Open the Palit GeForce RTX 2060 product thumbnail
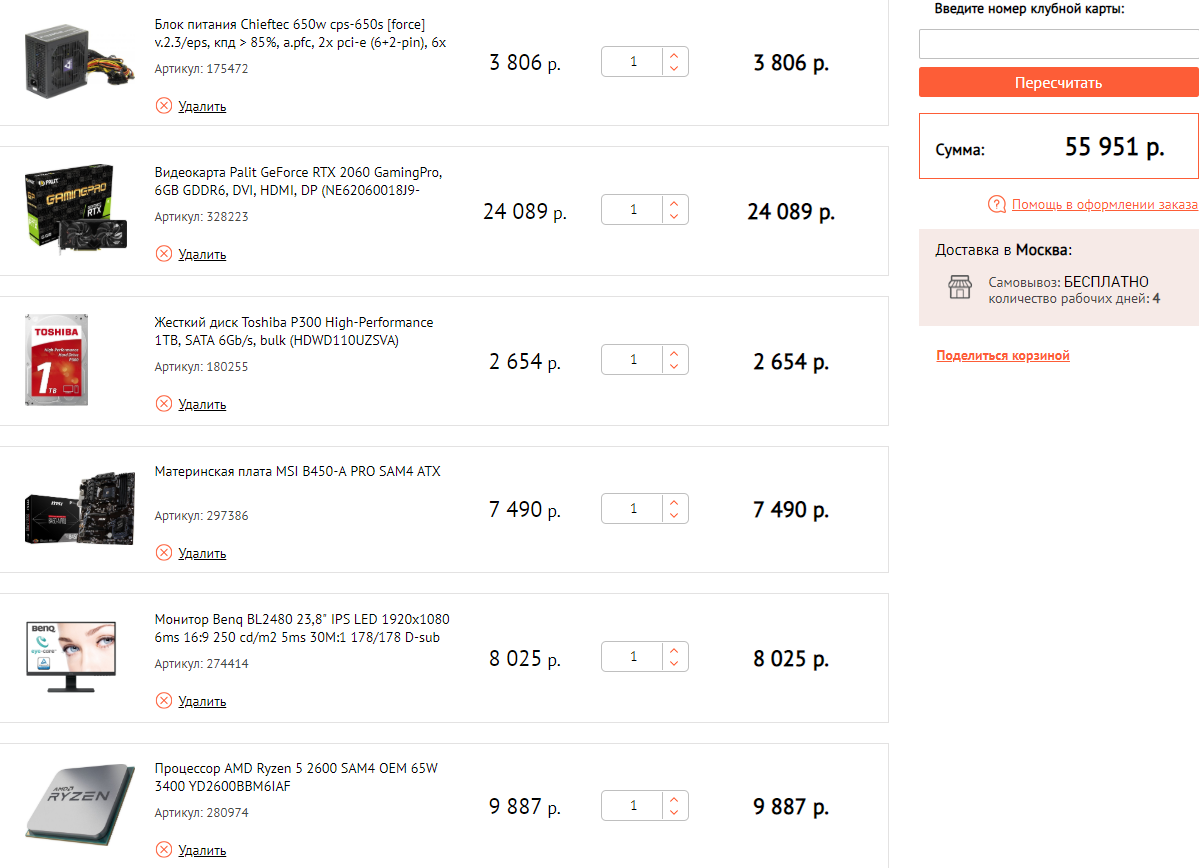 [x=69, y=211]
